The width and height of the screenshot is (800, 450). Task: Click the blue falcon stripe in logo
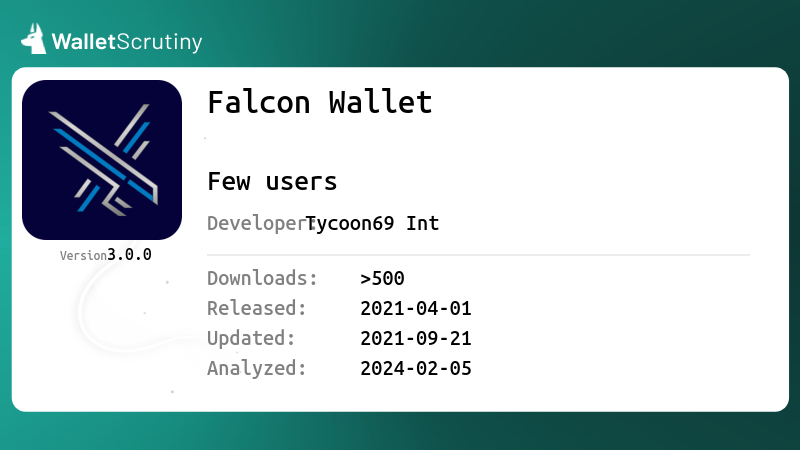pos(102,163)
